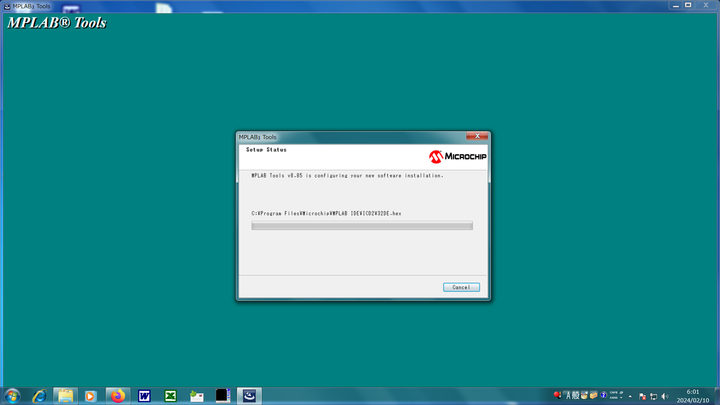This screenshot has height=405, width=720.
Task: Open Microsoft Word from the taskbar
Action: pos(144,396)
